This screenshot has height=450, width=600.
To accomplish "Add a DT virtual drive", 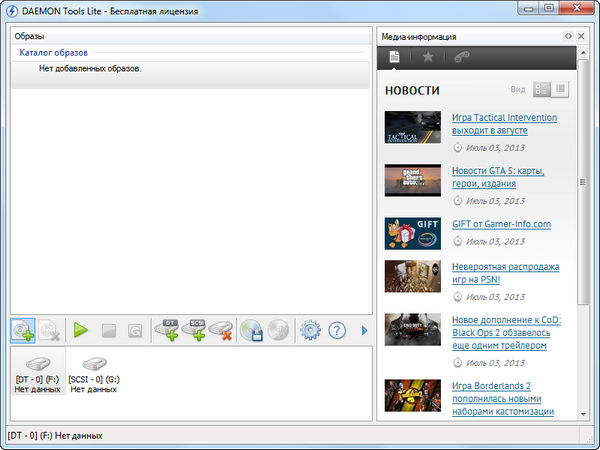I will 166,330.
